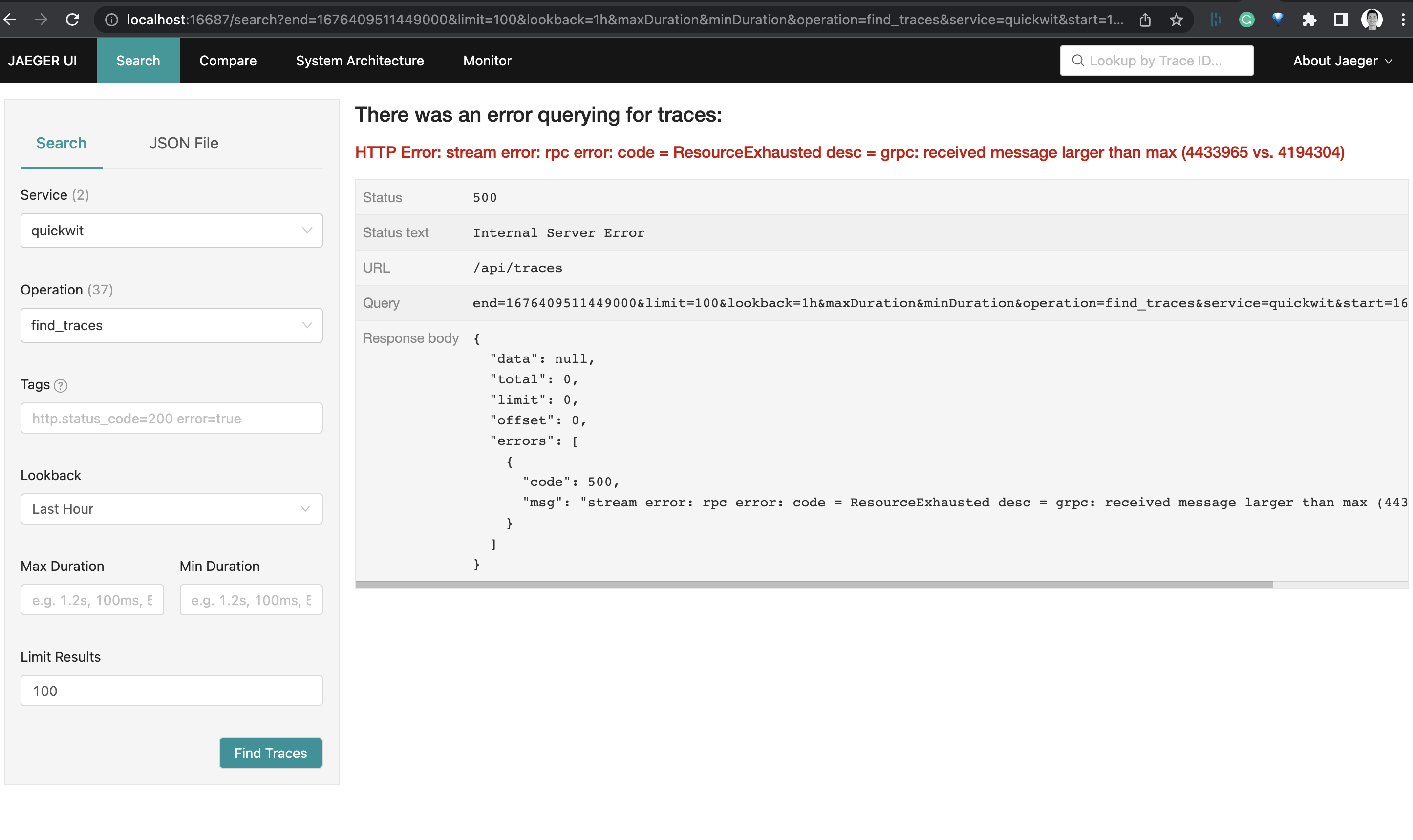Open the blue gem extension icon
This screenshot has width=1413, height=840.
coord(1278,20)
